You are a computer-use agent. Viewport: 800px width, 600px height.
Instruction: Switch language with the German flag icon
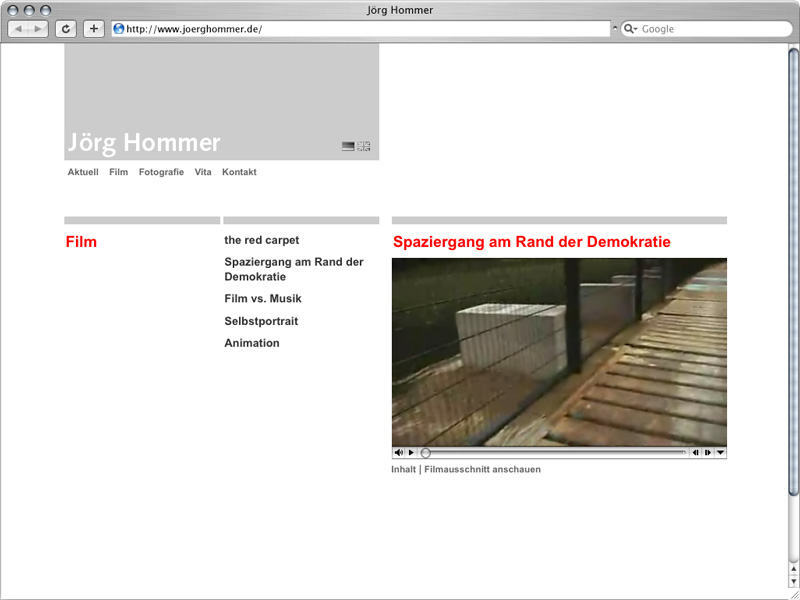click(348, 146)
